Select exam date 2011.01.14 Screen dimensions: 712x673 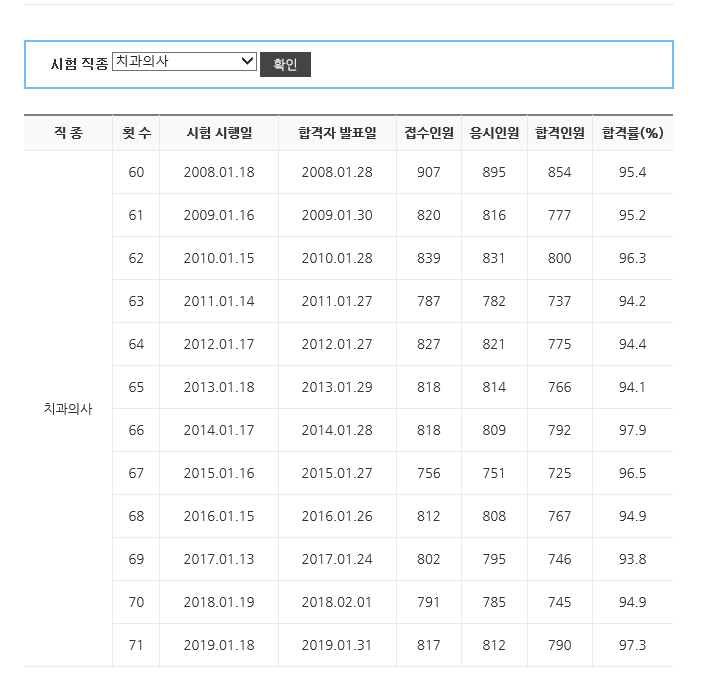click(x=219, y=301)
